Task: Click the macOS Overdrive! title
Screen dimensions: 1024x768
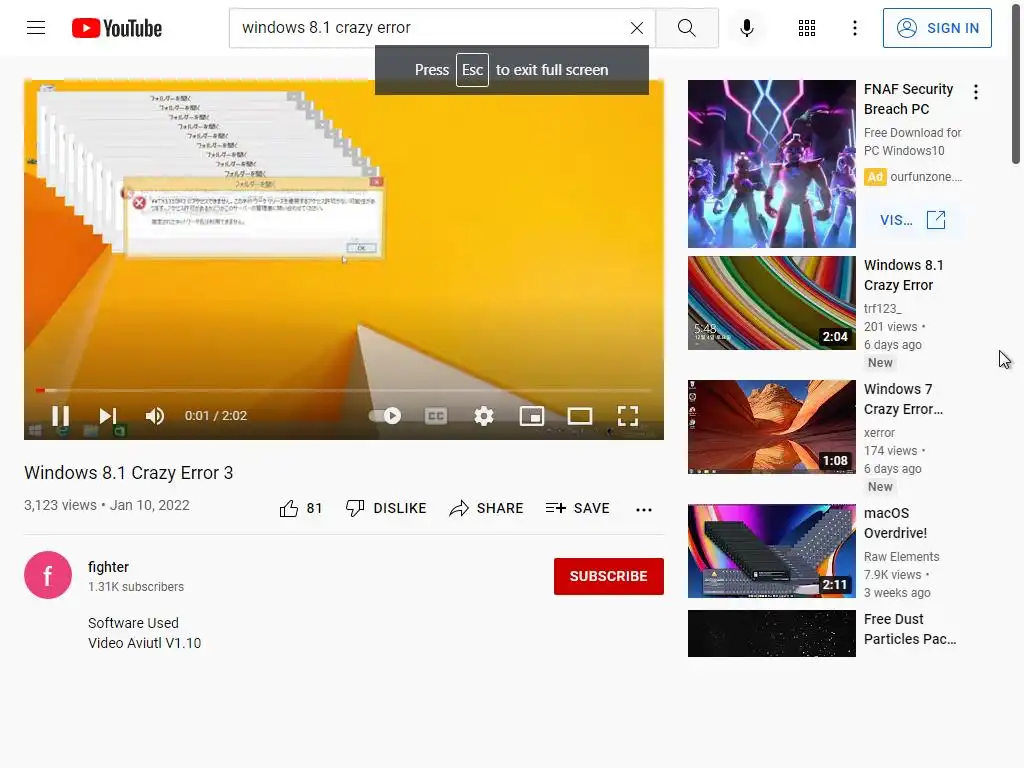Action: [x=895, y=523]
